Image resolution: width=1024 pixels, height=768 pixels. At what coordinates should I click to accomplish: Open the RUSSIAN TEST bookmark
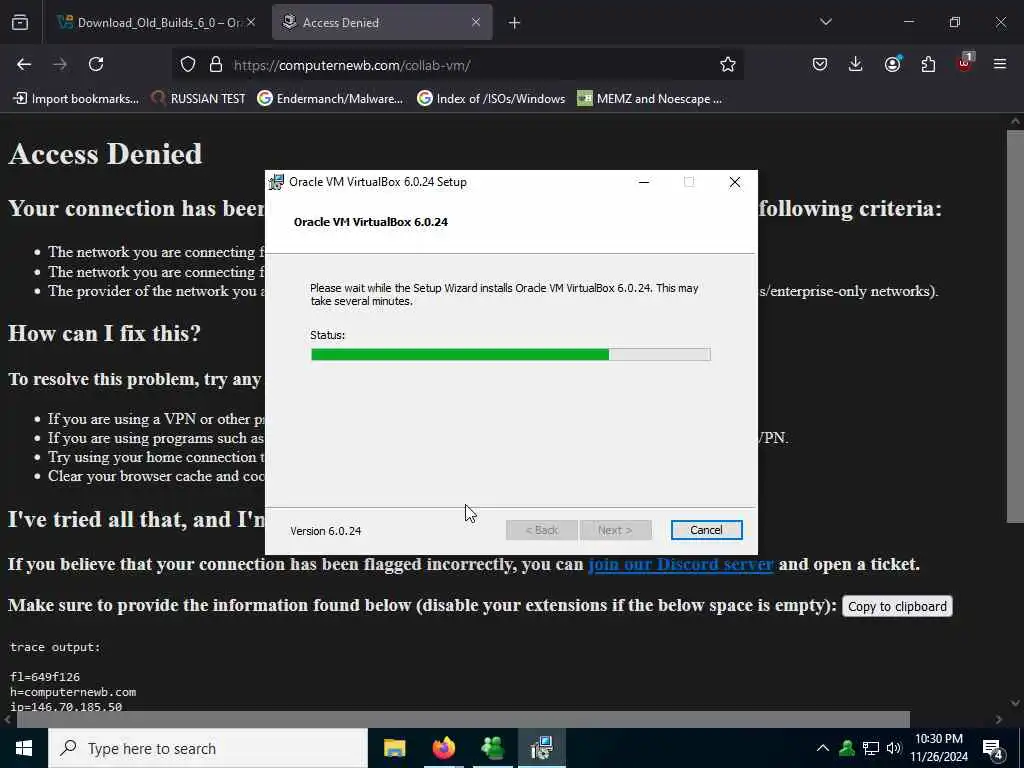[199, 99]
